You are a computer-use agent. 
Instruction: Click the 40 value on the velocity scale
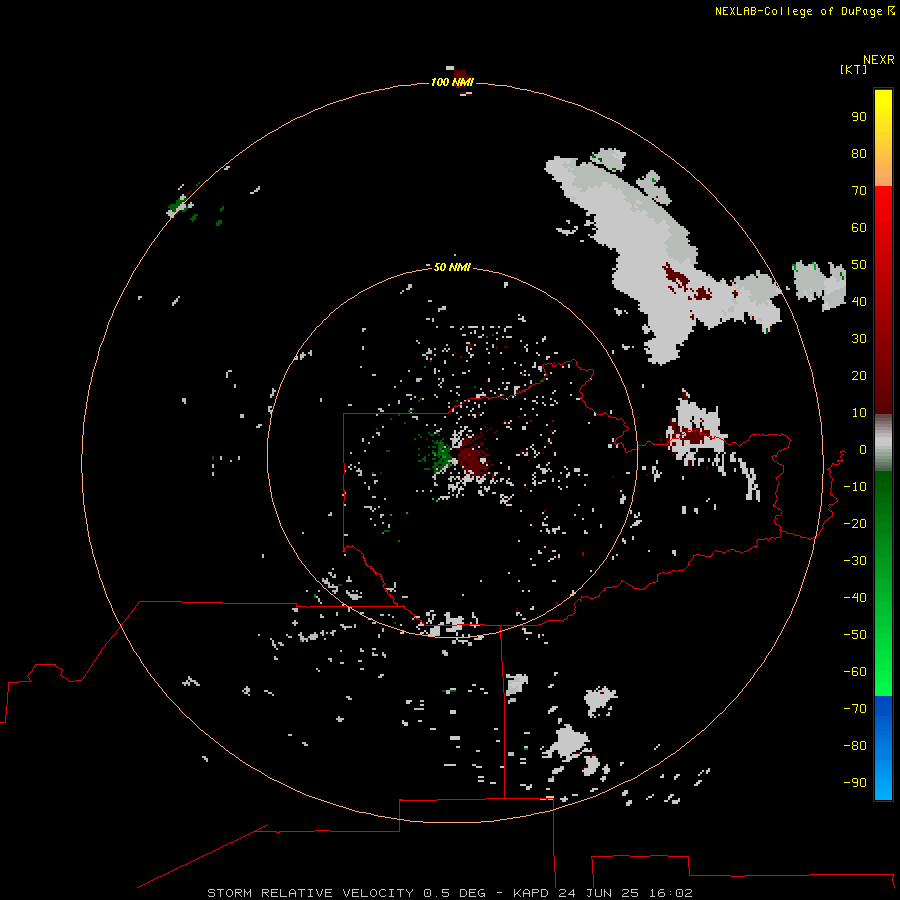(859, 301)
